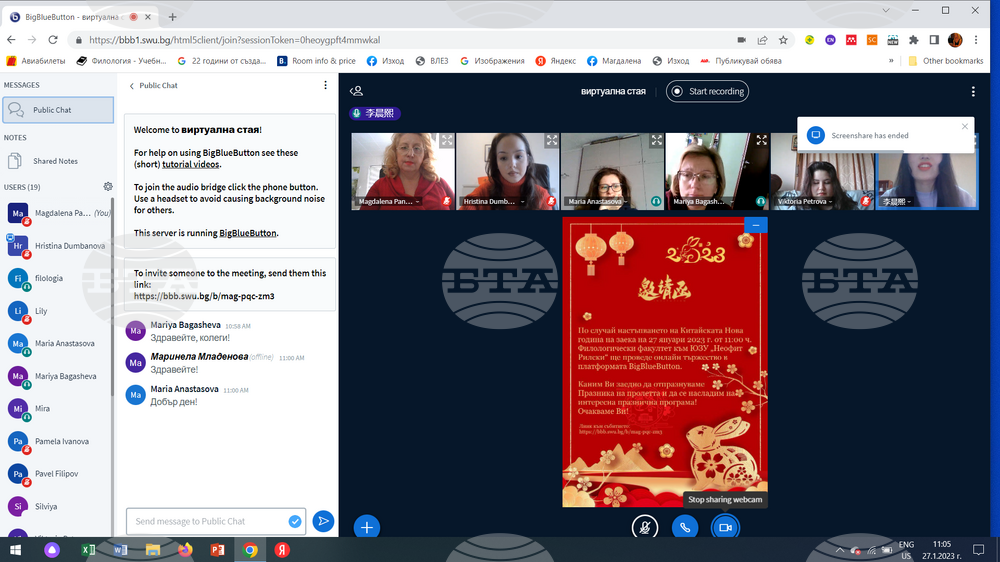Hide Public Chat using the back arrow

tap(132, 86)
